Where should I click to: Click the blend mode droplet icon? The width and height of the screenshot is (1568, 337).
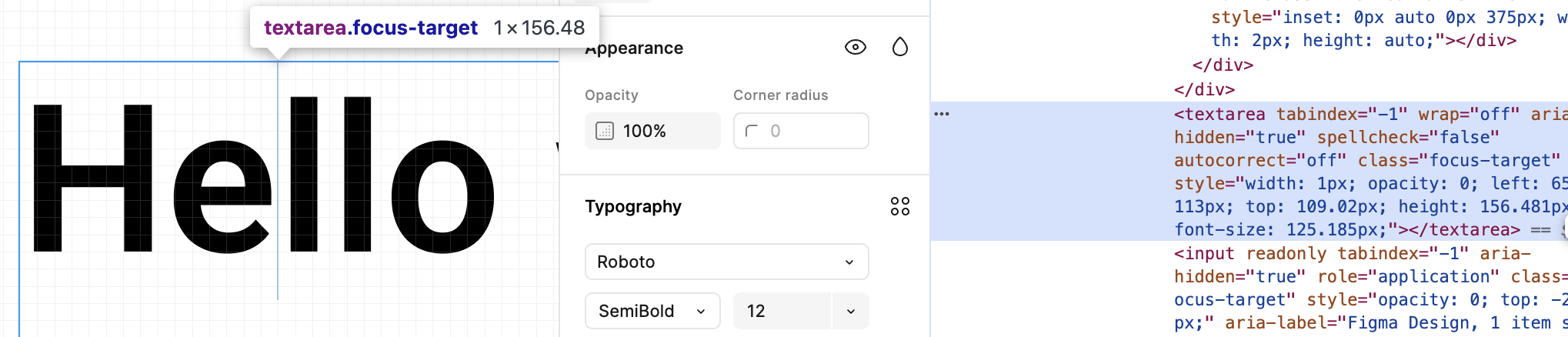(899, 48)
